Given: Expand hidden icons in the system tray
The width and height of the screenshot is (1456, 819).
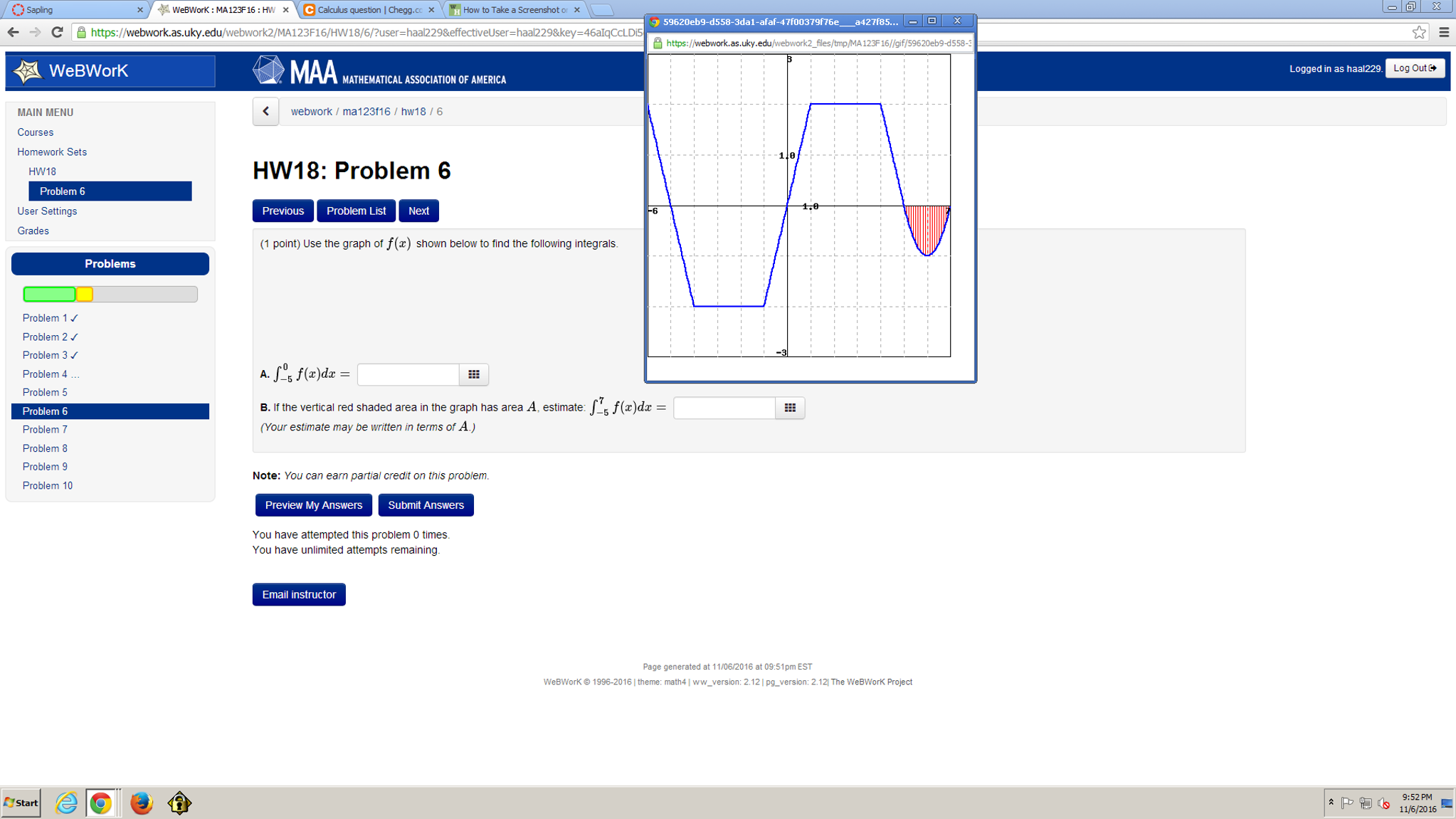Looking at the screenshot, I should (x=1330, y=803).
